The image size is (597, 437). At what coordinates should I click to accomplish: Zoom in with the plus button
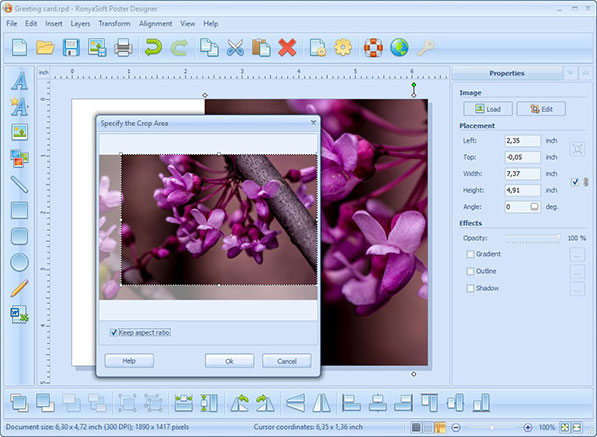[527, 427]
